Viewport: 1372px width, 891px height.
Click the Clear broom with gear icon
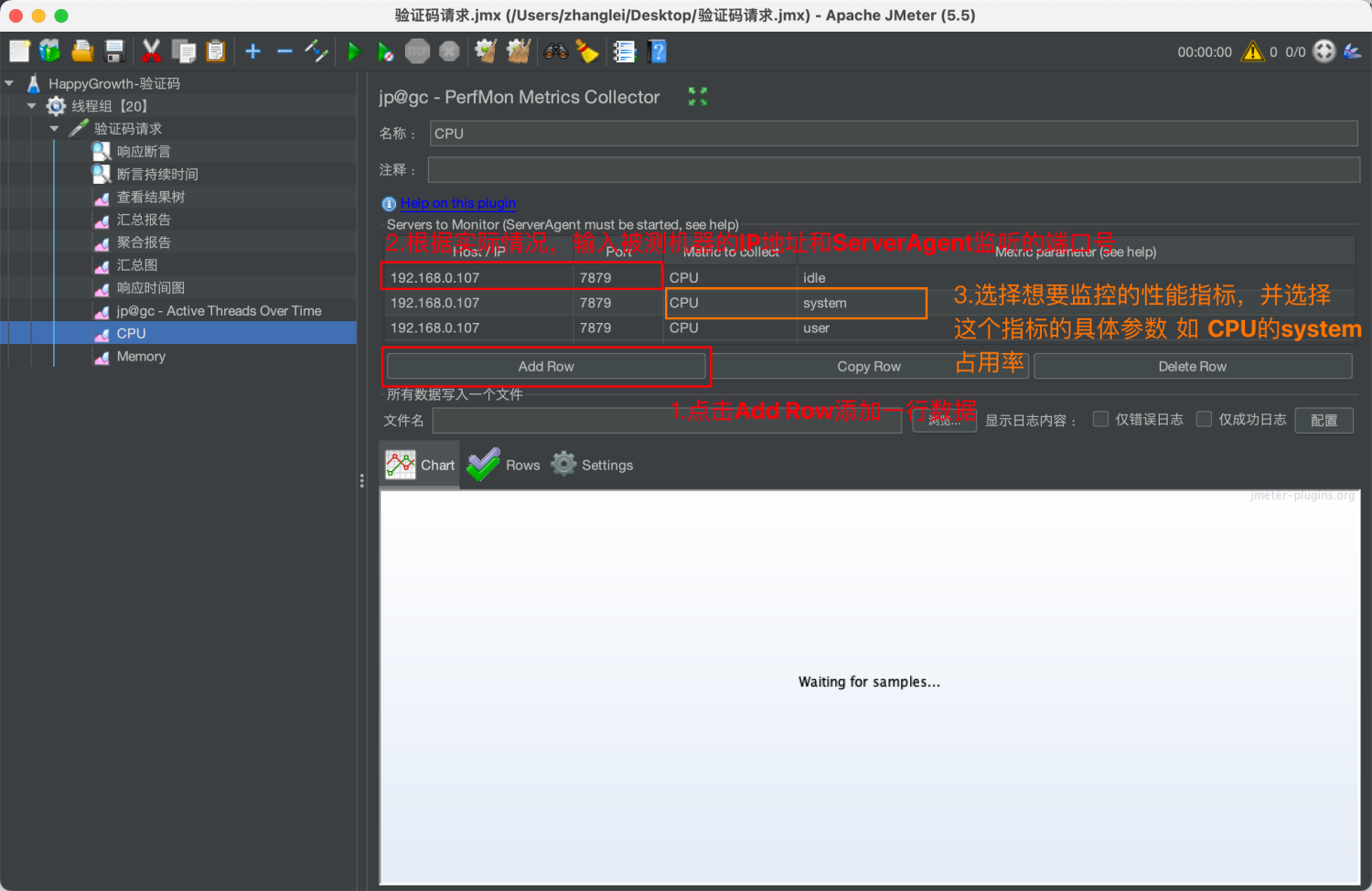point(487,51)
